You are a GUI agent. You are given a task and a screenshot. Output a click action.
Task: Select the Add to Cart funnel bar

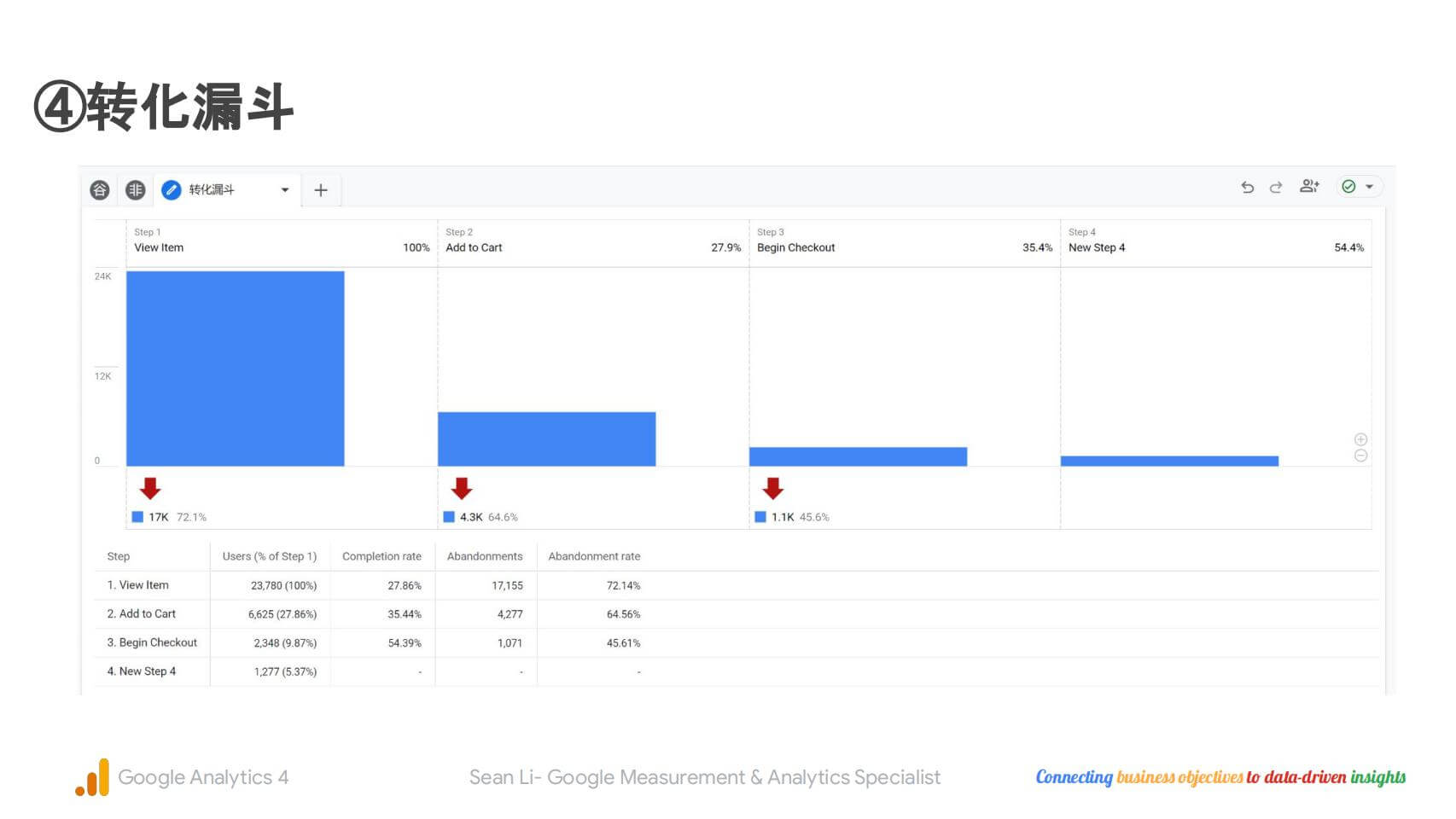pyautogui.click(x=546, y=439)
